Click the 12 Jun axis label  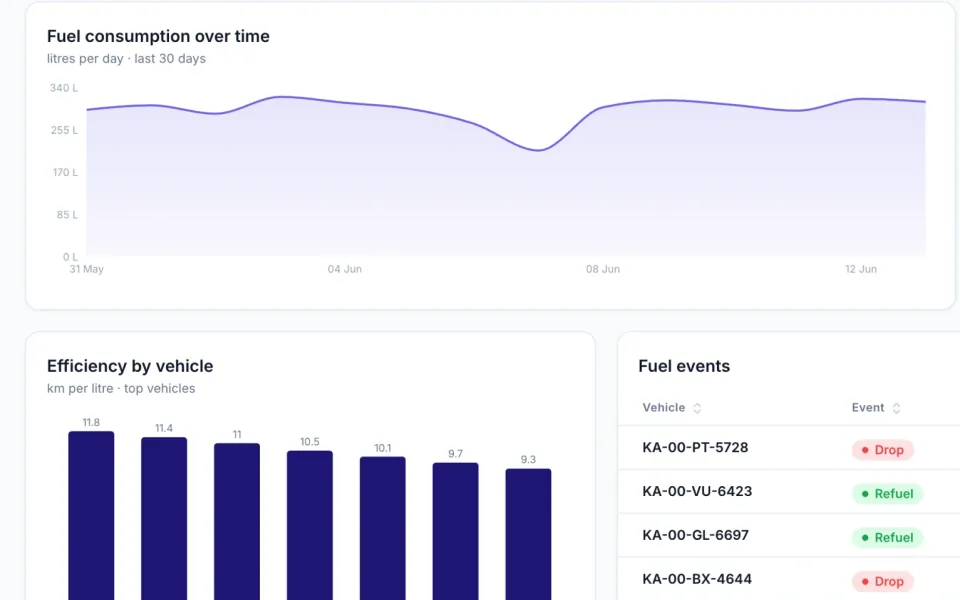coord(861,269)
